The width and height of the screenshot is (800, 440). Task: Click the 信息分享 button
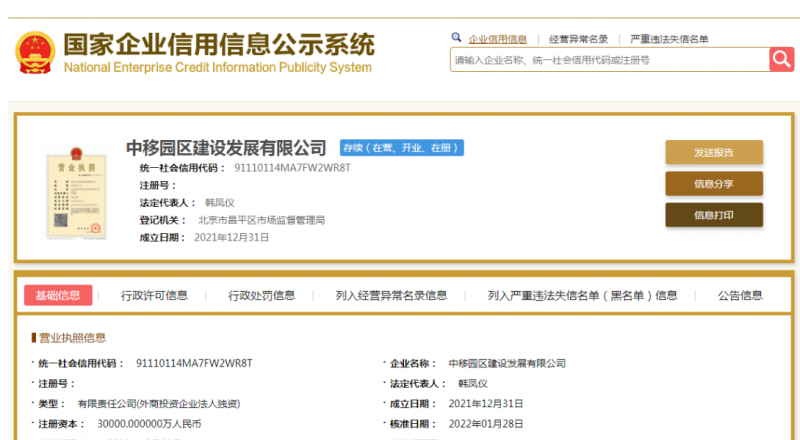click(714, 184)
